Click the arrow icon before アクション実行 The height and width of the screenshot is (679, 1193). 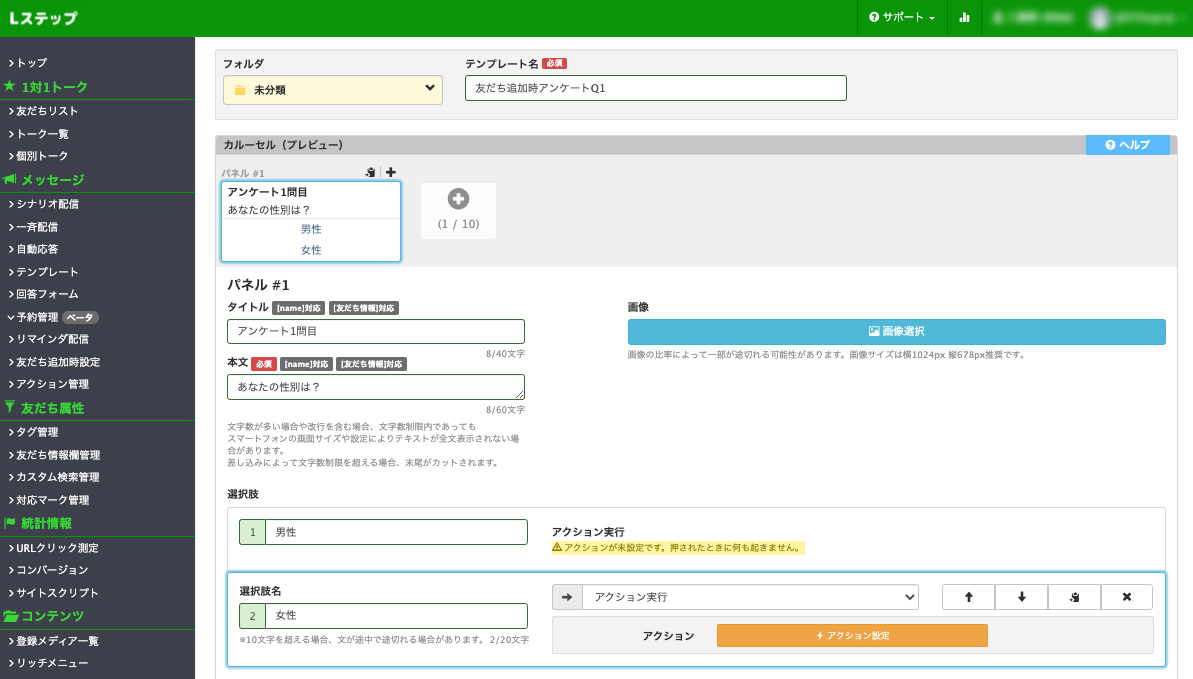(x=566, y=596)
